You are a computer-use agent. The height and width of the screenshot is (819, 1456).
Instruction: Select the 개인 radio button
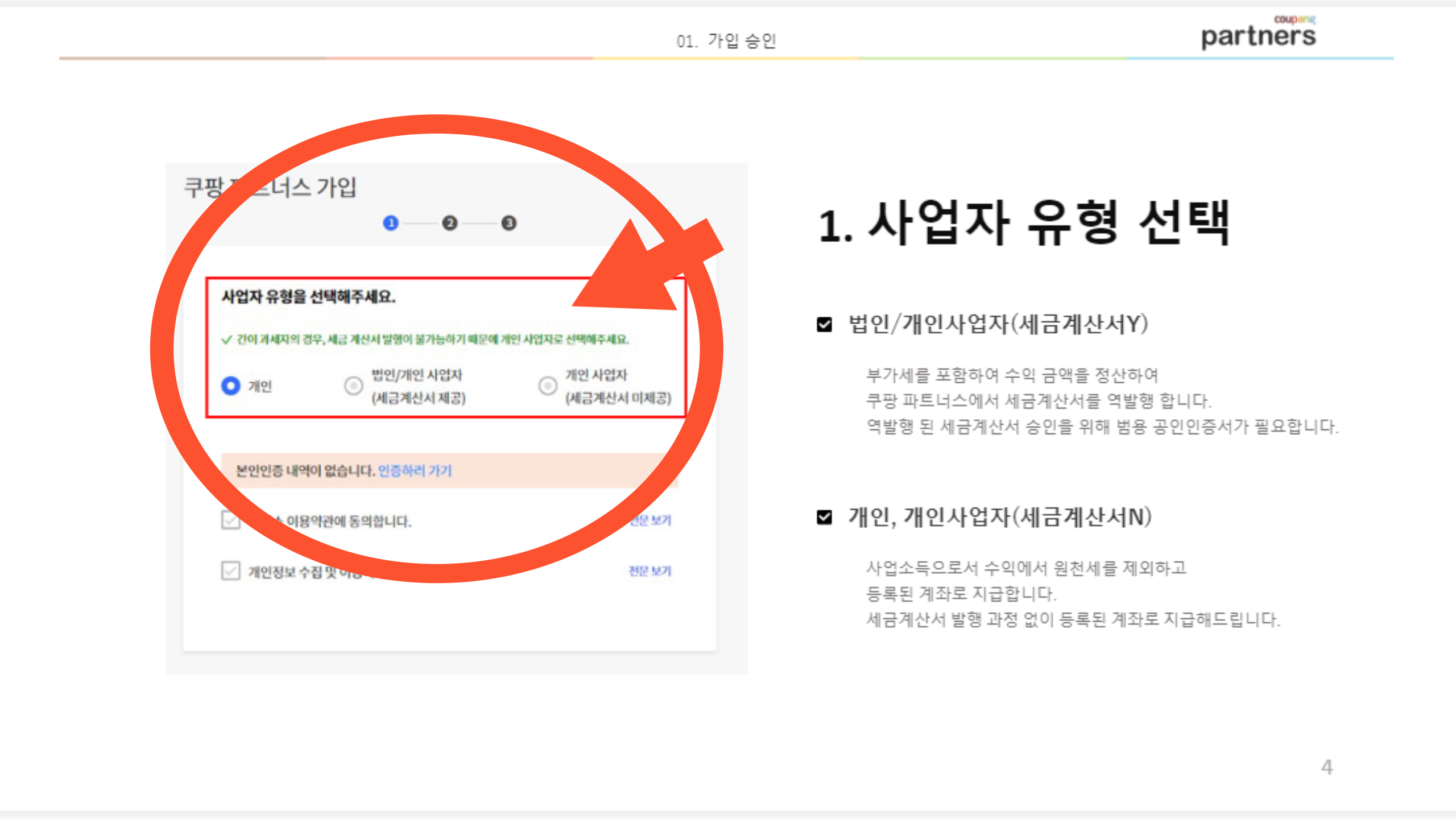231,386
